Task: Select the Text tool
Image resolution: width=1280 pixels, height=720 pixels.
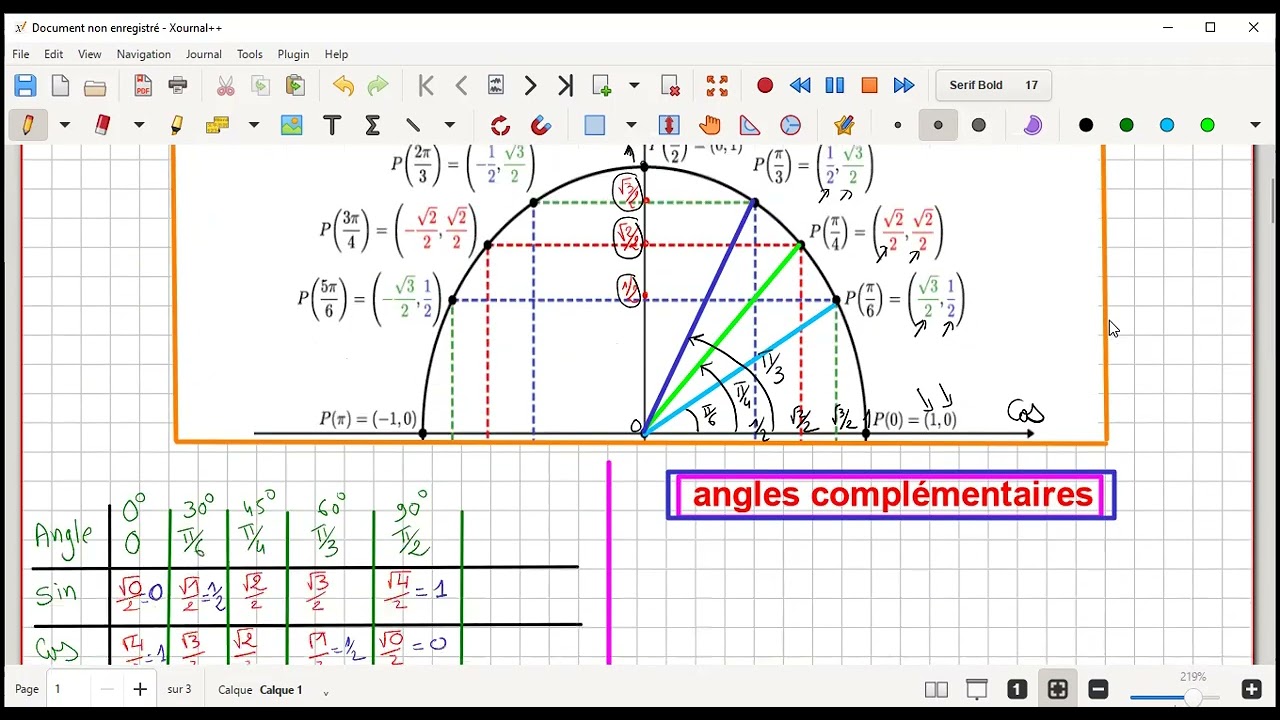Action: 332,125
